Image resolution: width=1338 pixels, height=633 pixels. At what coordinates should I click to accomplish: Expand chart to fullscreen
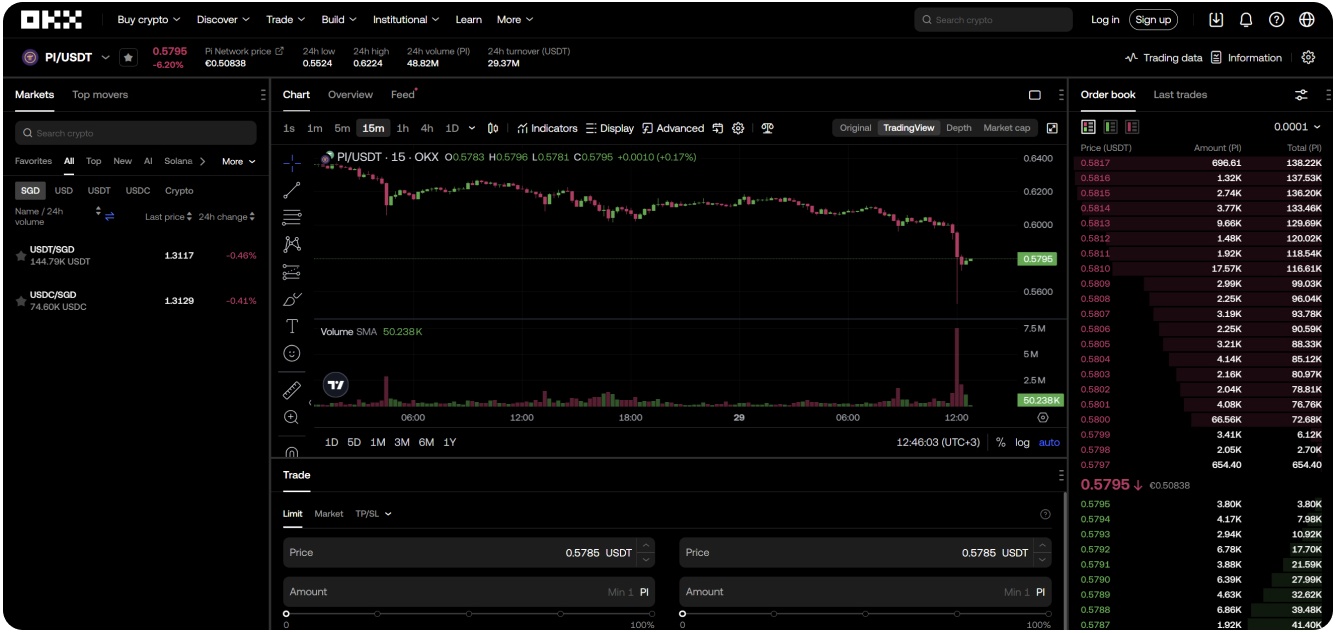click(1052, 128)
